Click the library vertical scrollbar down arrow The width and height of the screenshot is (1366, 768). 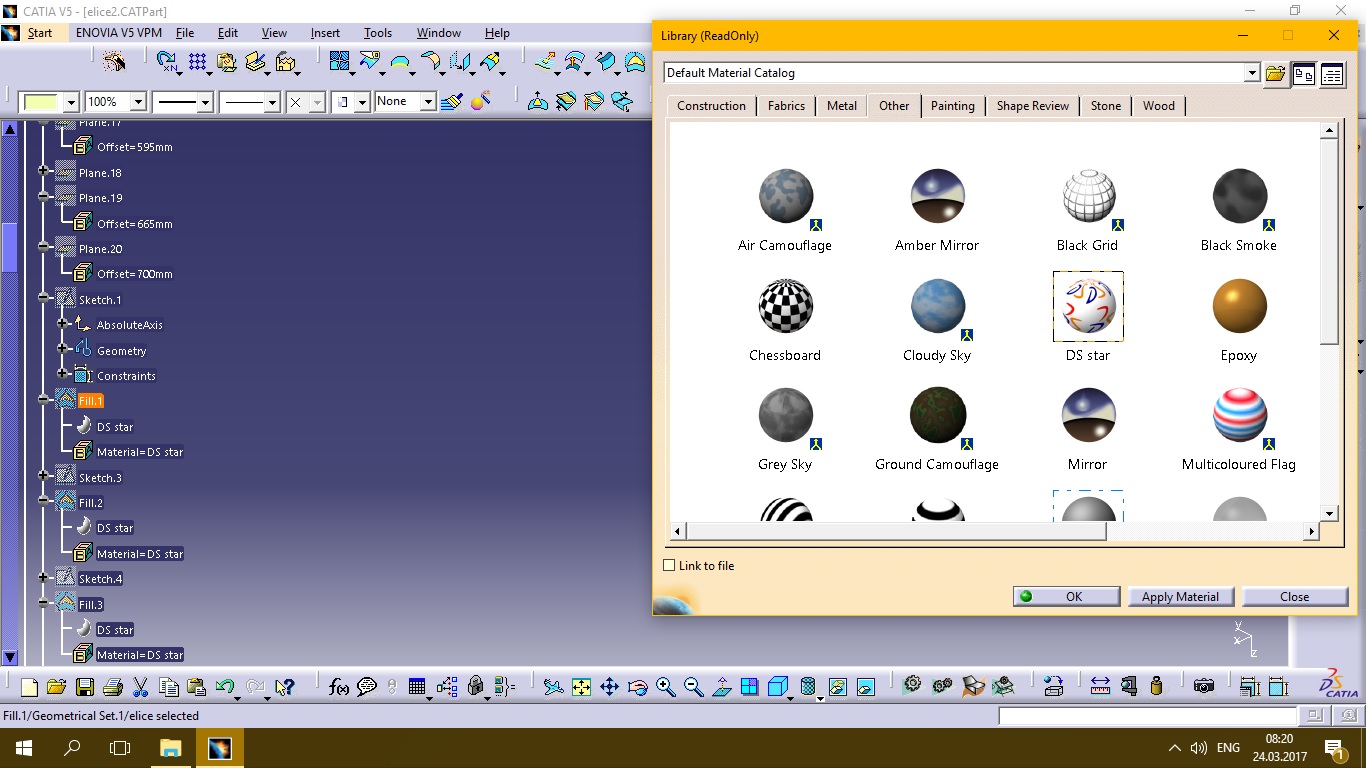[x=1329, y=513]
